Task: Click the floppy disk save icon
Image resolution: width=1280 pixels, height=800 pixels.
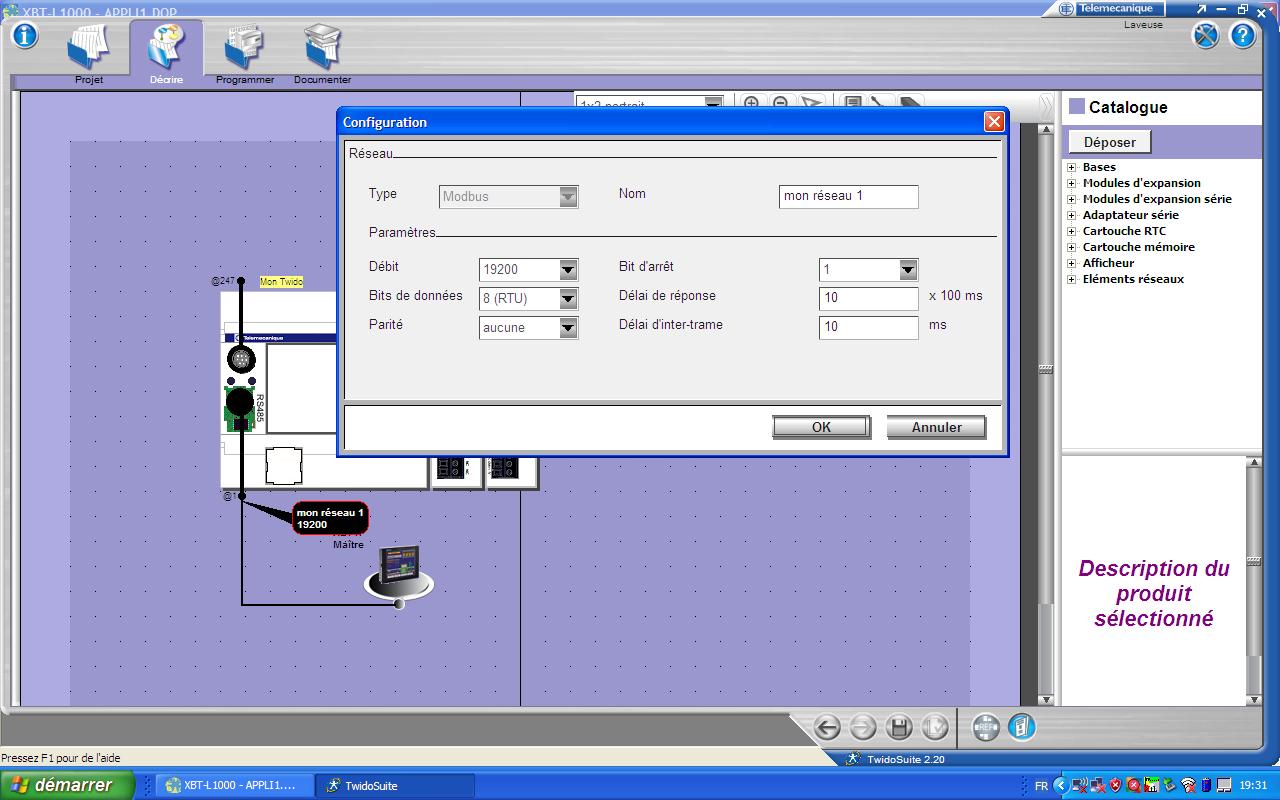Action: pos(898,727)
